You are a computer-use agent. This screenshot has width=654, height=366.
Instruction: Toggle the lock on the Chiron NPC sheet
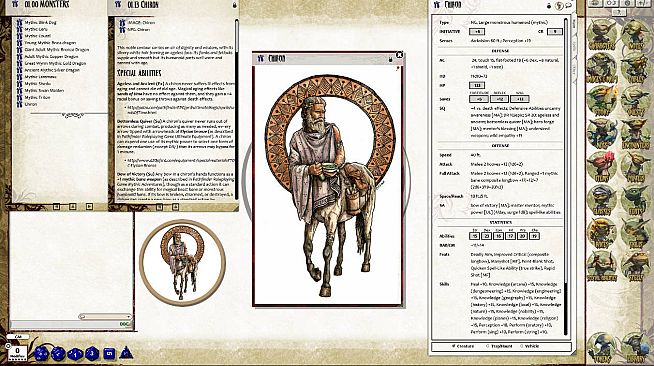click(550, 6)
